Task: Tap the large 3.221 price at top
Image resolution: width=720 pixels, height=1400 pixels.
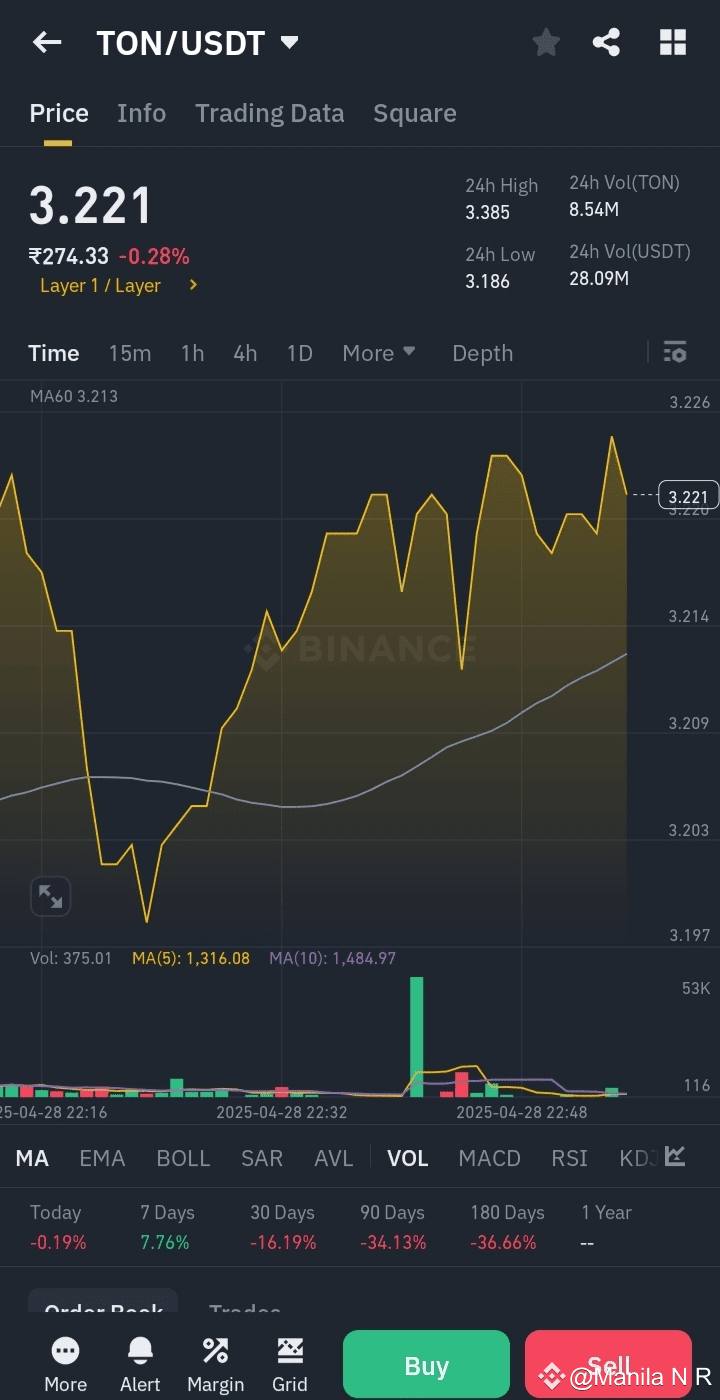Action: (90, 206)
